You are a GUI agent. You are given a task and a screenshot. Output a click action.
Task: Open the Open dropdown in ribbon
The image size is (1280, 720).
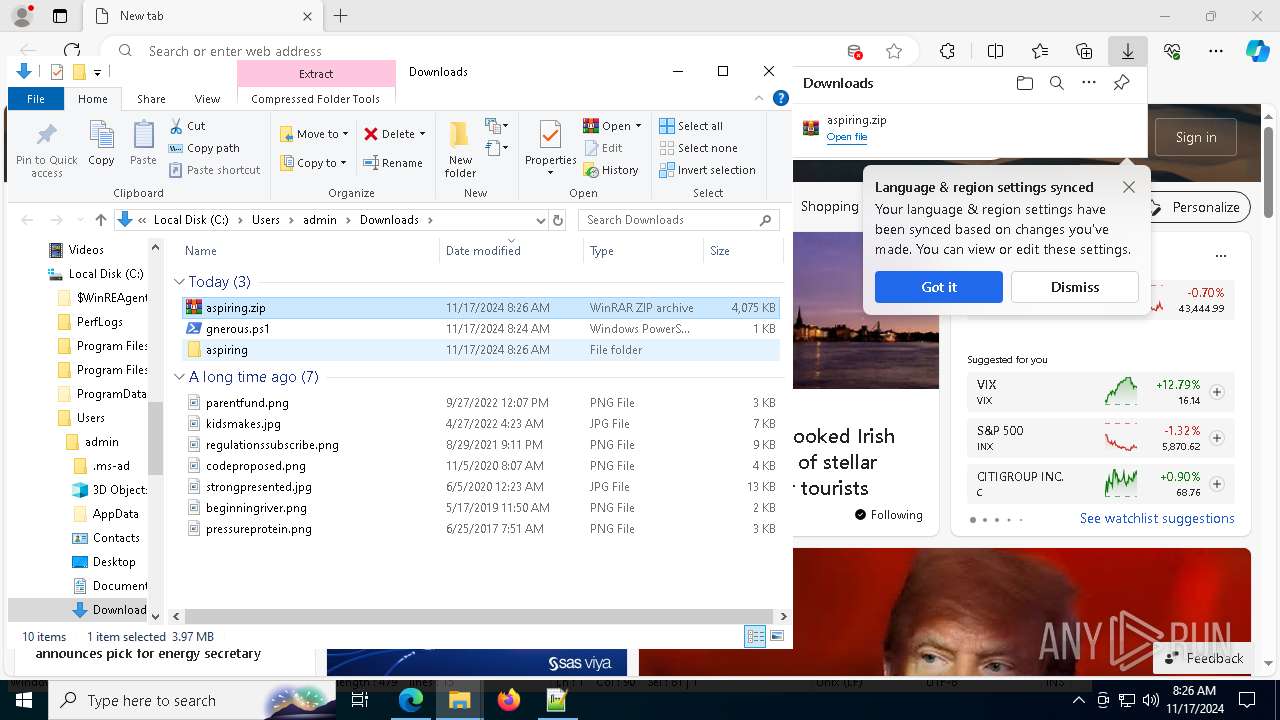pyautogui.click(x=612, y=126)
